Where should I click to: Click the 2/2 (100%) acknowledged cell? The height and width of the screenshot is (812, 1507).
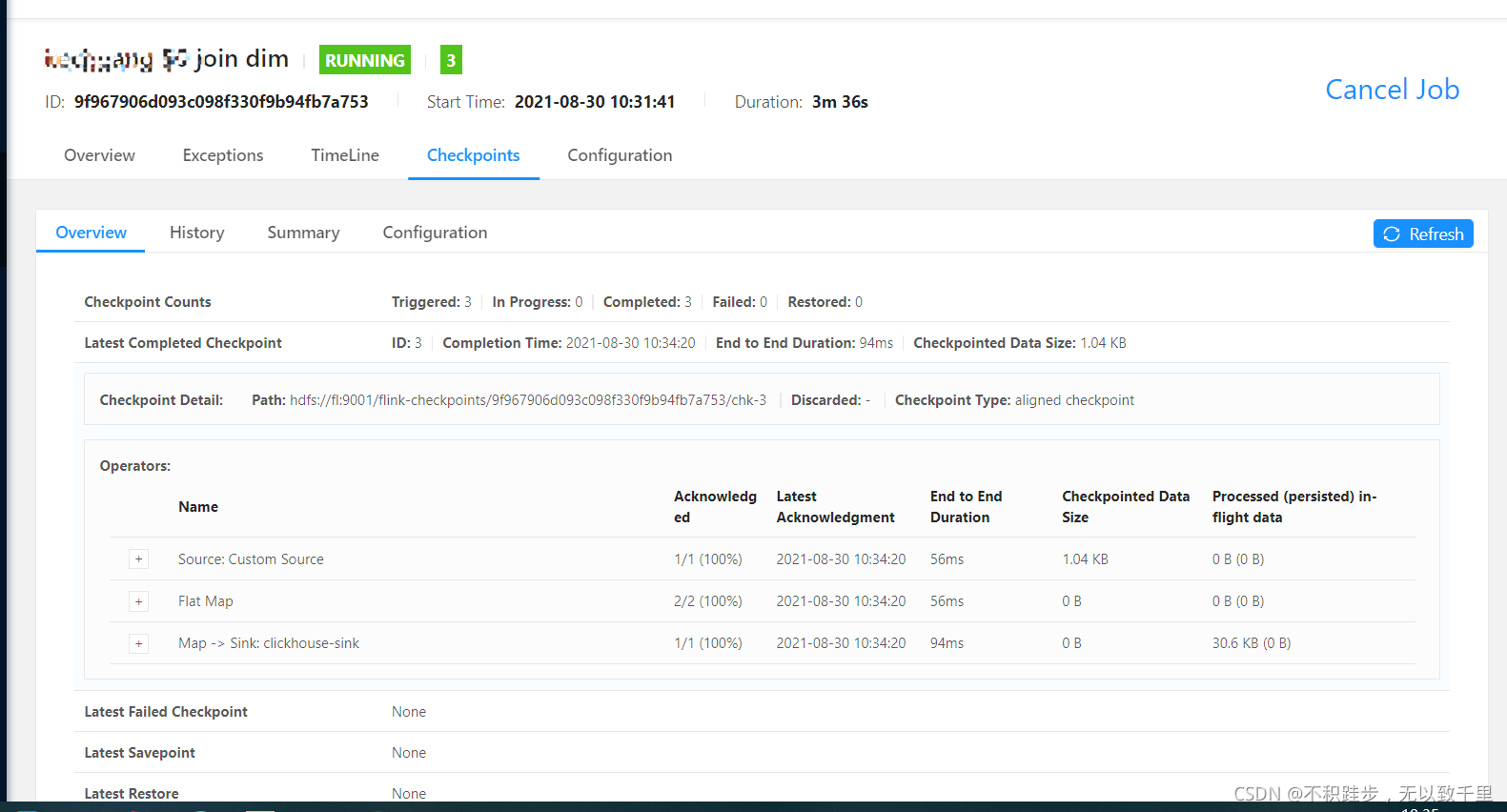tap(708, 601)
